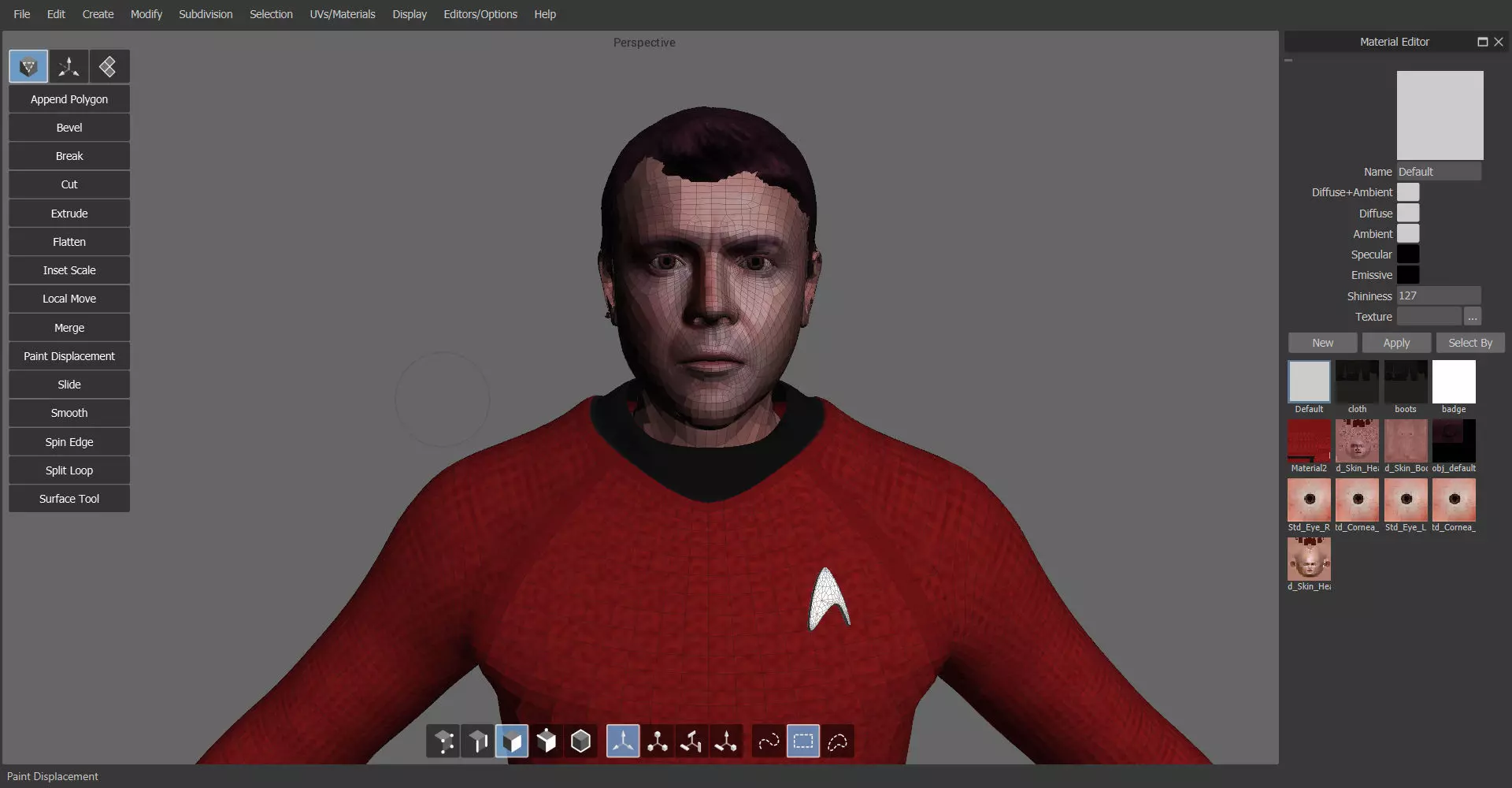Choose the Local Move tool
This screenshot has height=788, width=1512.
click(69, 299)
